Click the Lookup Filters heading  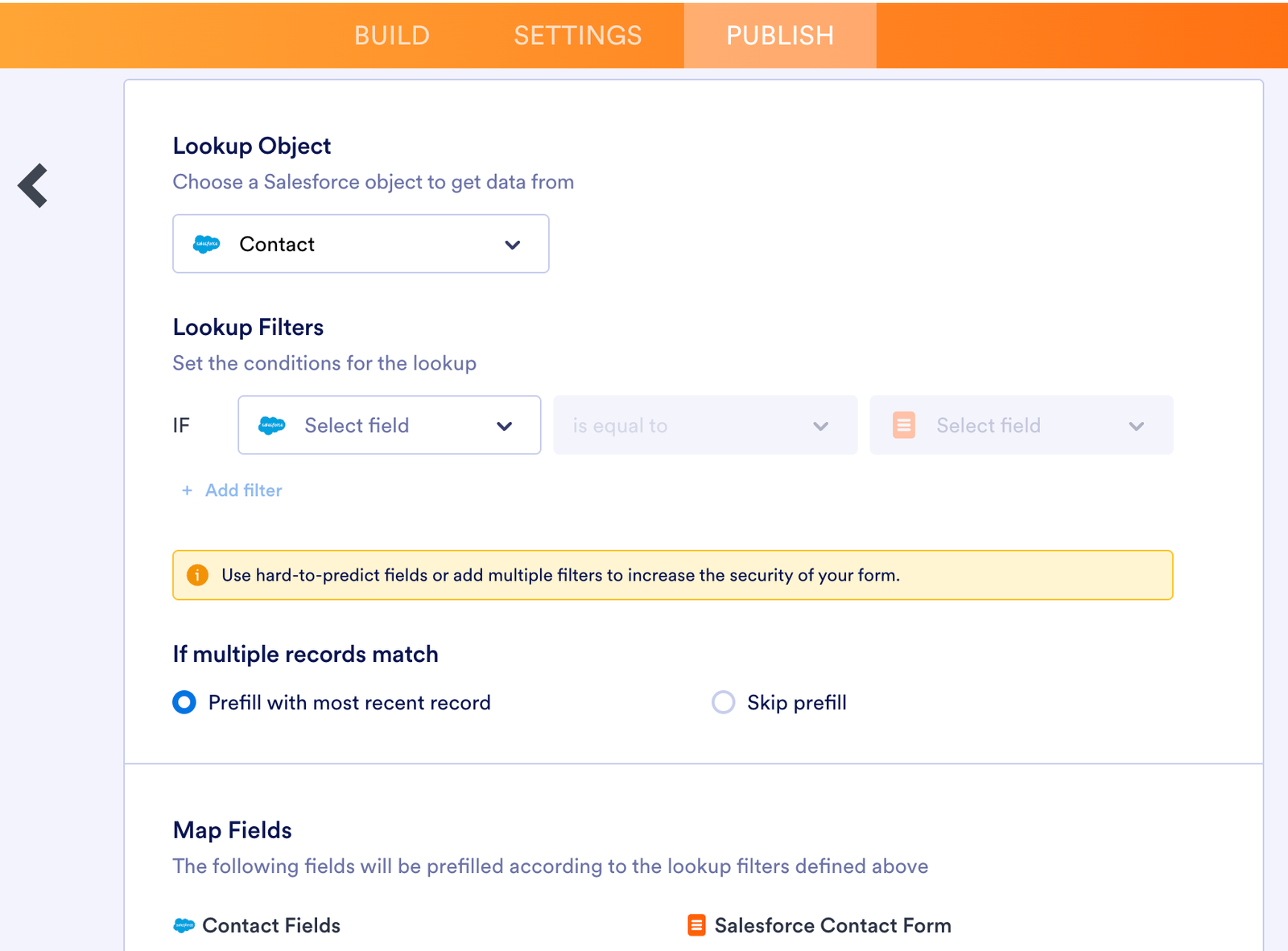click(x=248, y=327)
